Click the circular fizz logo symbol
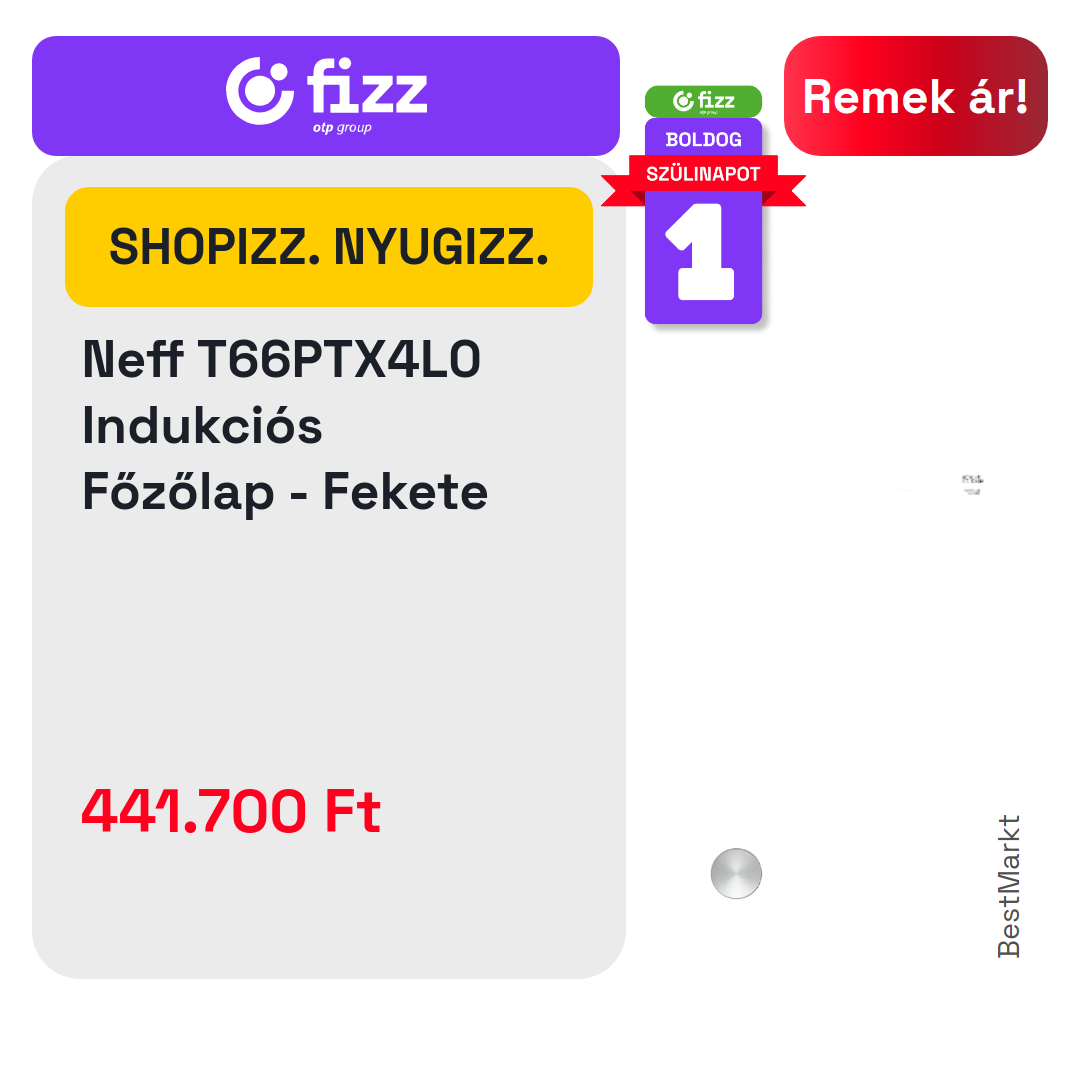 [x=260, y=91]
